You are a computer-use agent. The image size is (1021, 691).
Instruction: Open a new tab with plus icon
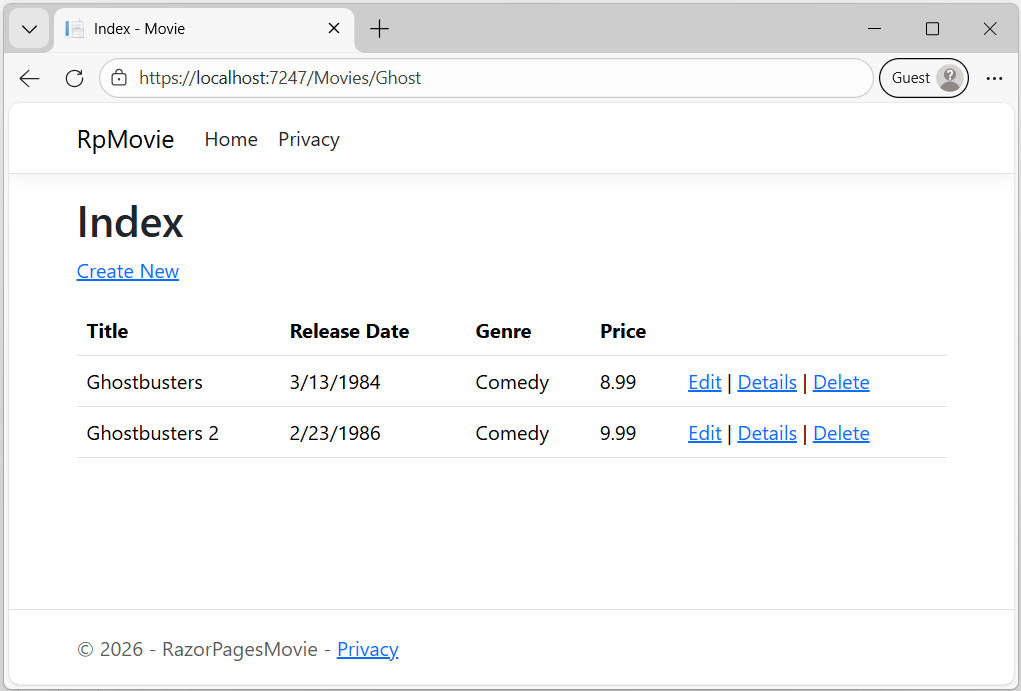pos(379,29)
